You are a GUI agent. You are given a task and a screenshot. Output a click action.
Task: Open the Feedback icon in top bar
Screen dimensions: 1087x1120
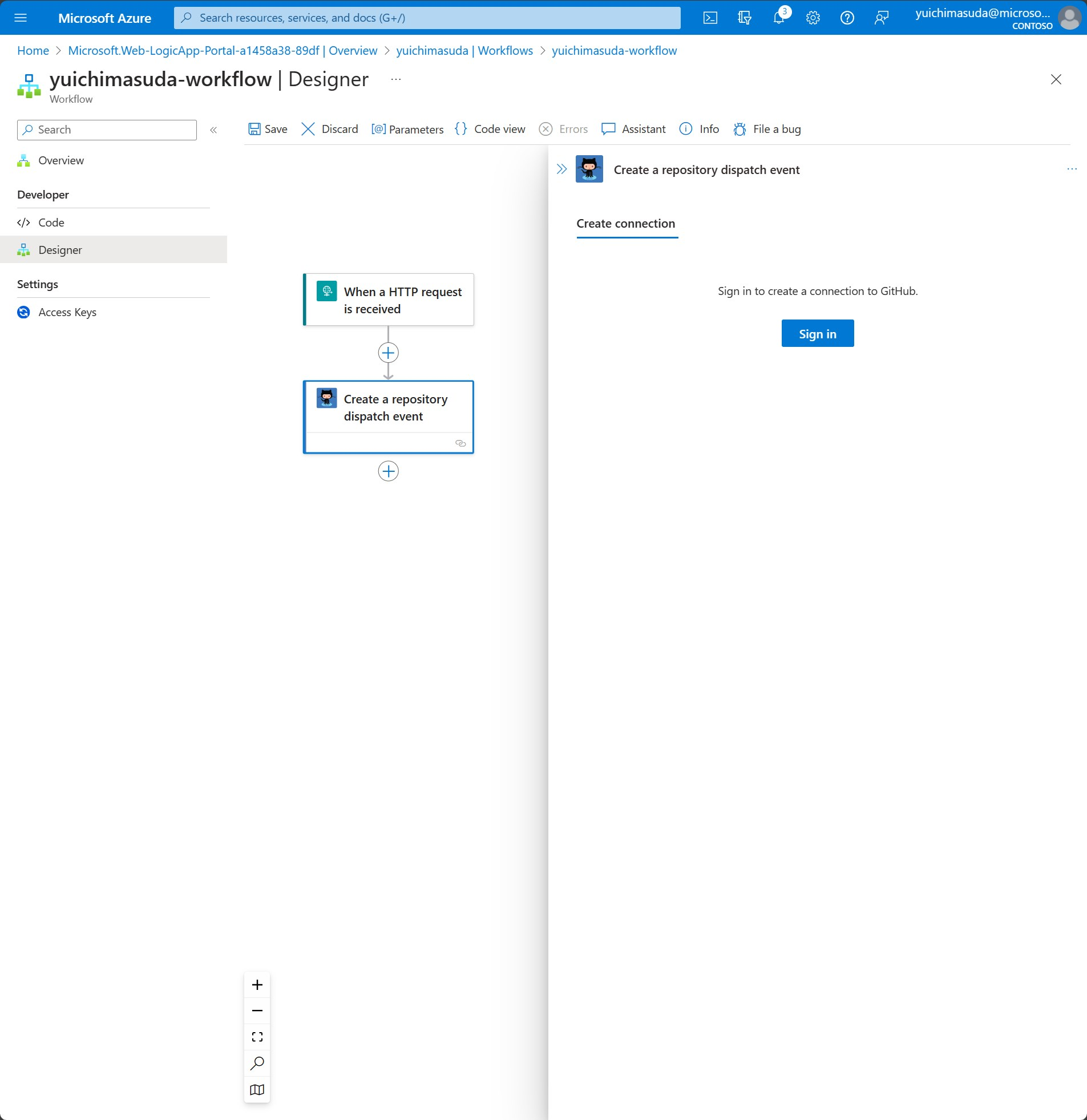[x=882, y=18]
